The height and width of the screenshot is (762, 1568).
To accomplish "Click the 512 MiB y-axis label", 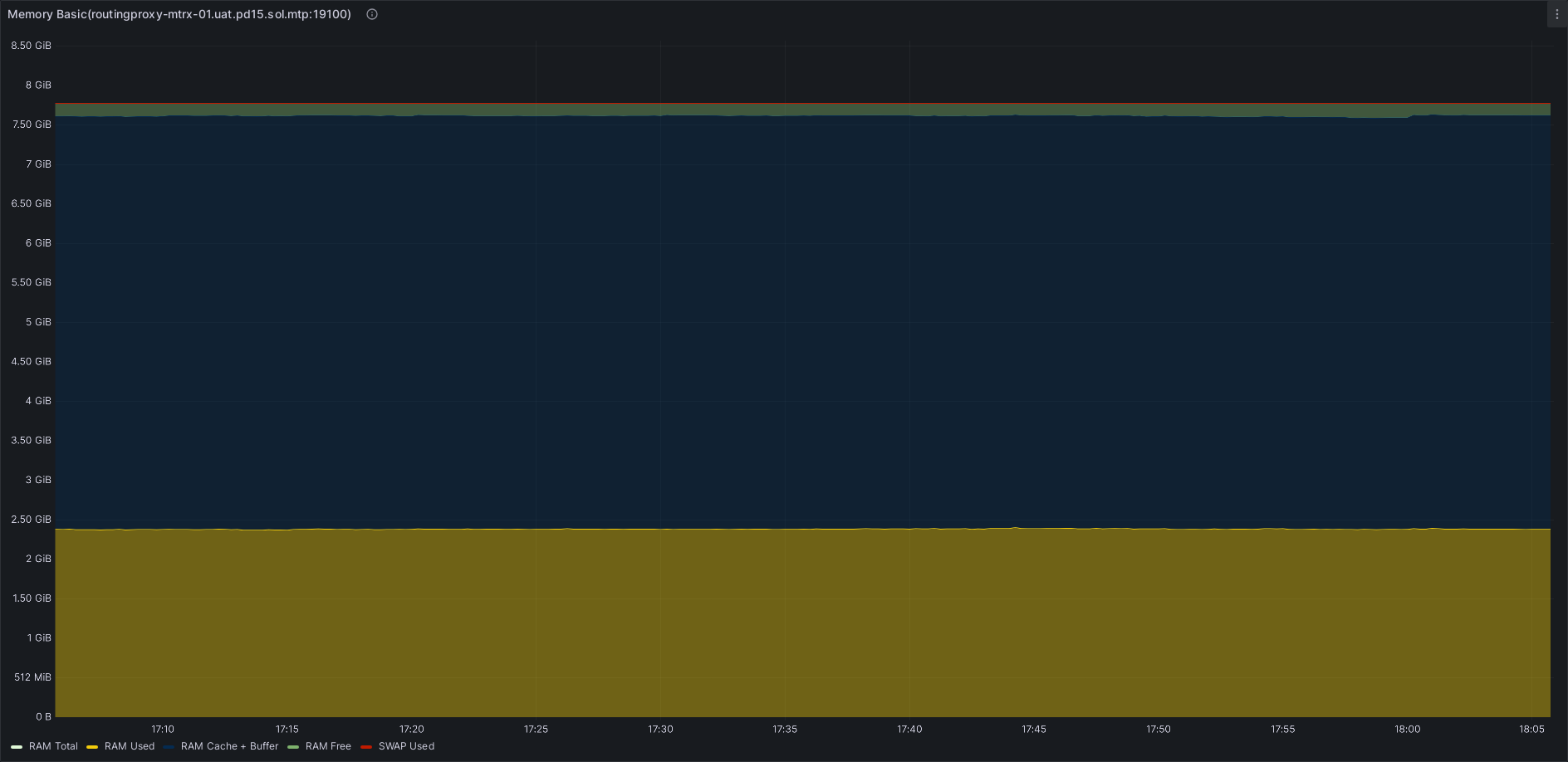I will pos(33,677).
